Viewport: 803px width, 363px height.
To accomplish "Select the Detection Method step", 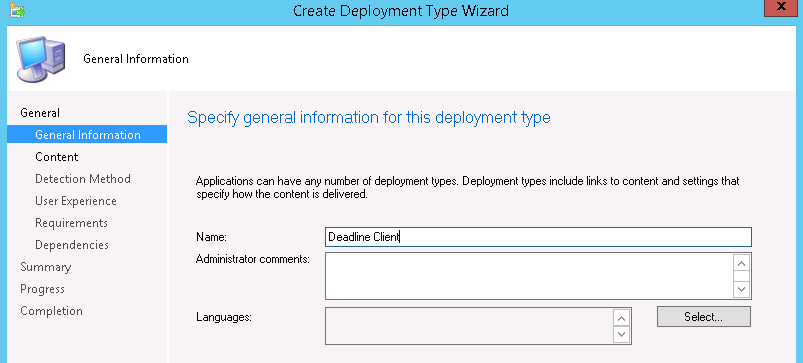I will 83,179.
